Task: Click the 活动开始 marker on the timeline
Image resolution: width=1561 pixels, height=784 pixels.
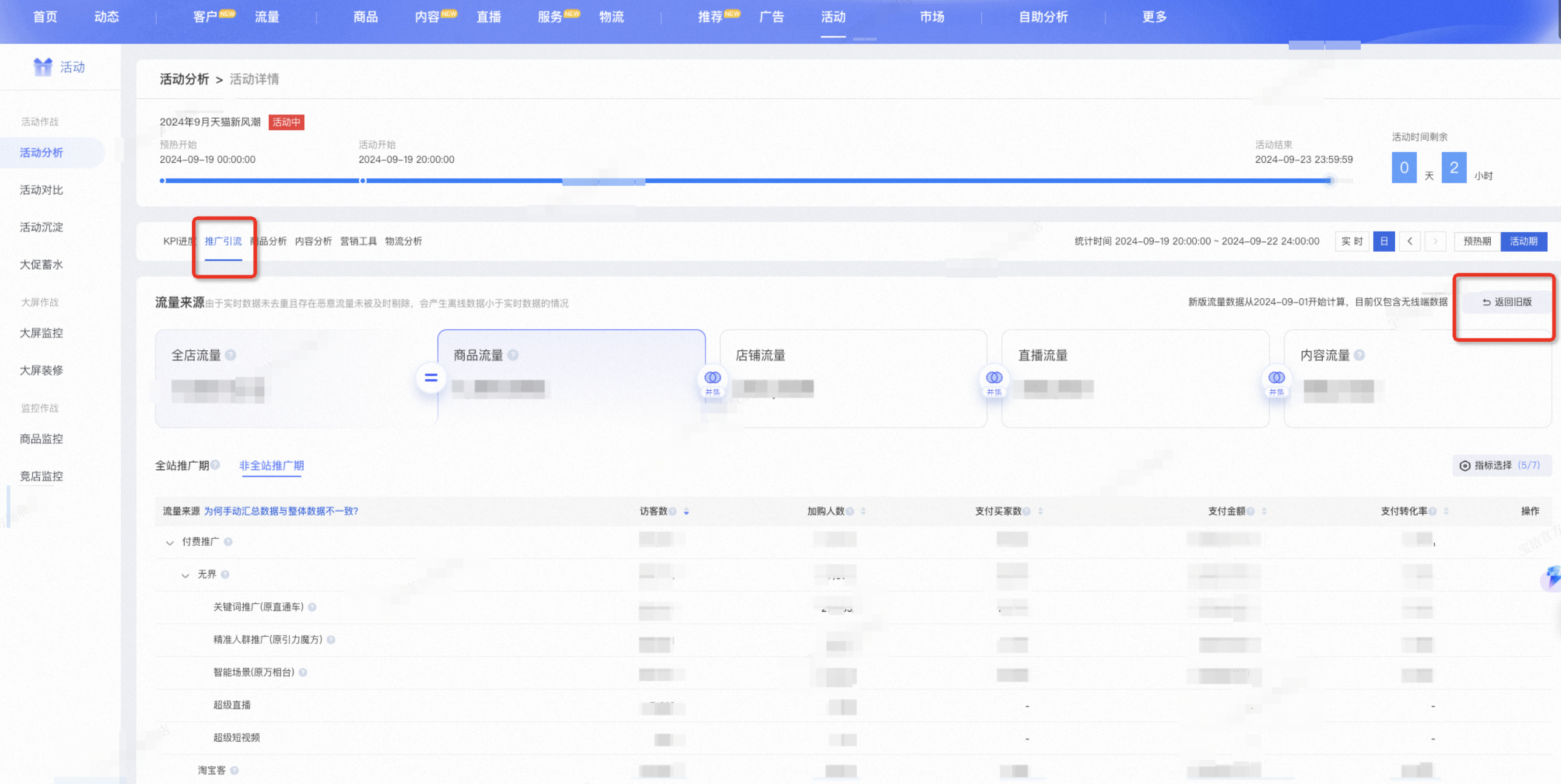Action: [x=362, y=180]
